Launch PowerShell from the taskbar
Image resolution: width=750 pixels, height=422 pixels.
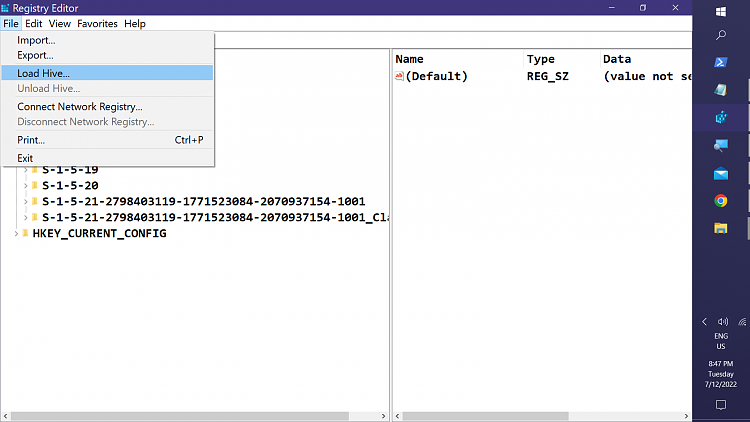721,62
